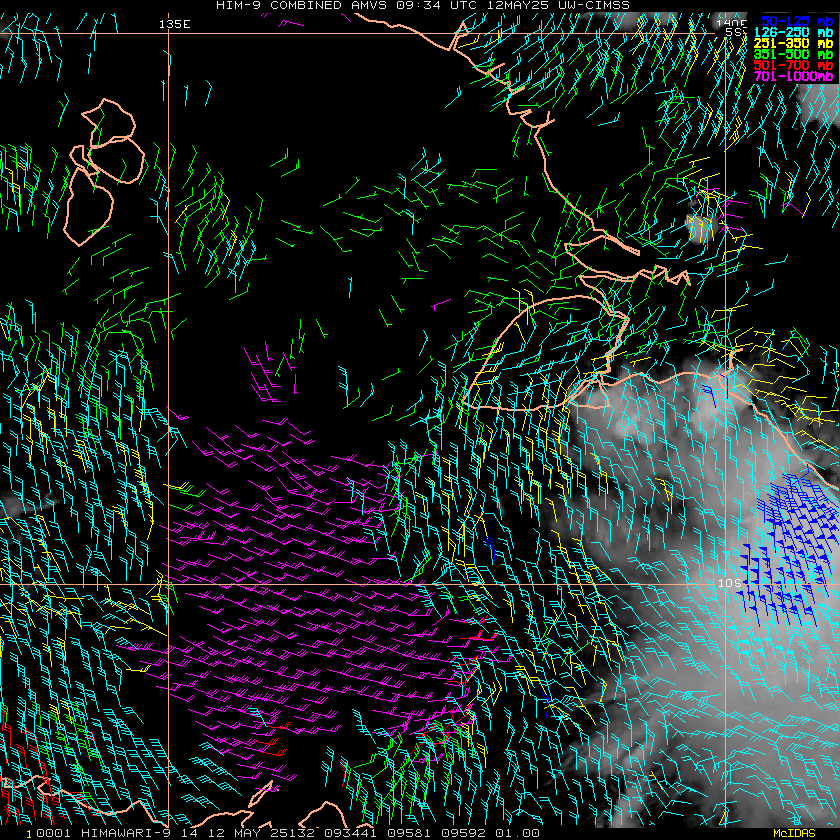Click the "10S" latitude label
The image size is (840, 840).
coord(730,583)
